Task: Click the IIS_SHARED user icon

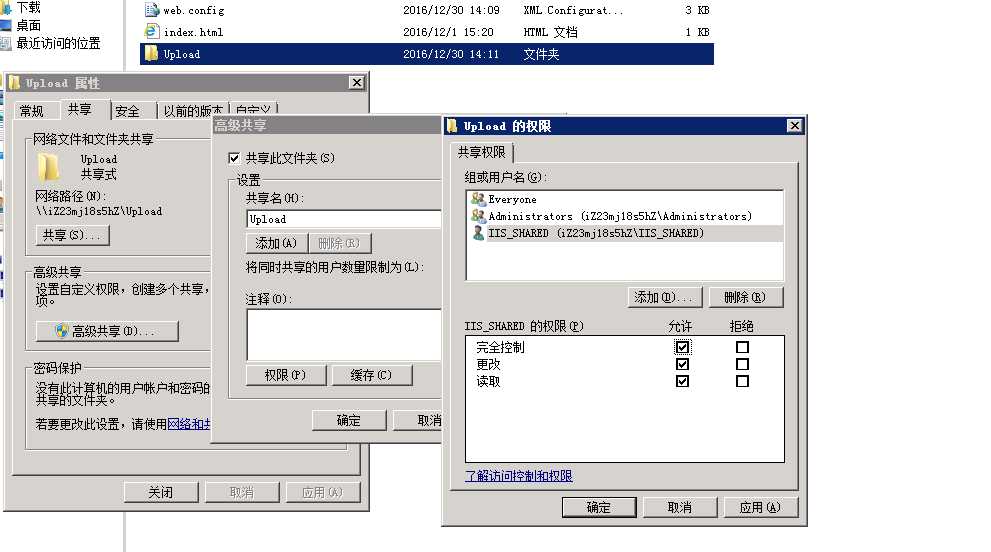Action: tap(478, 233)
